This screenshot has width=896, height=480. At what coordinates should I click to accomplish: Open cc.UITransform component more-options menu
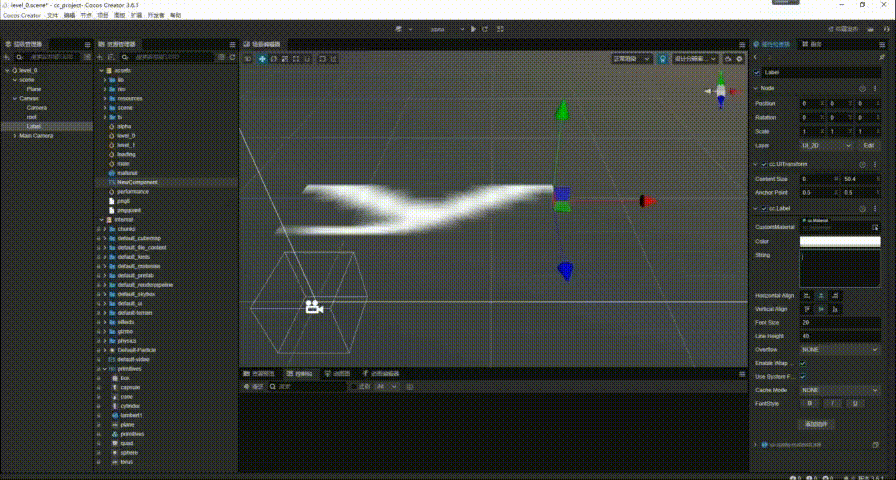pos(875,164)
